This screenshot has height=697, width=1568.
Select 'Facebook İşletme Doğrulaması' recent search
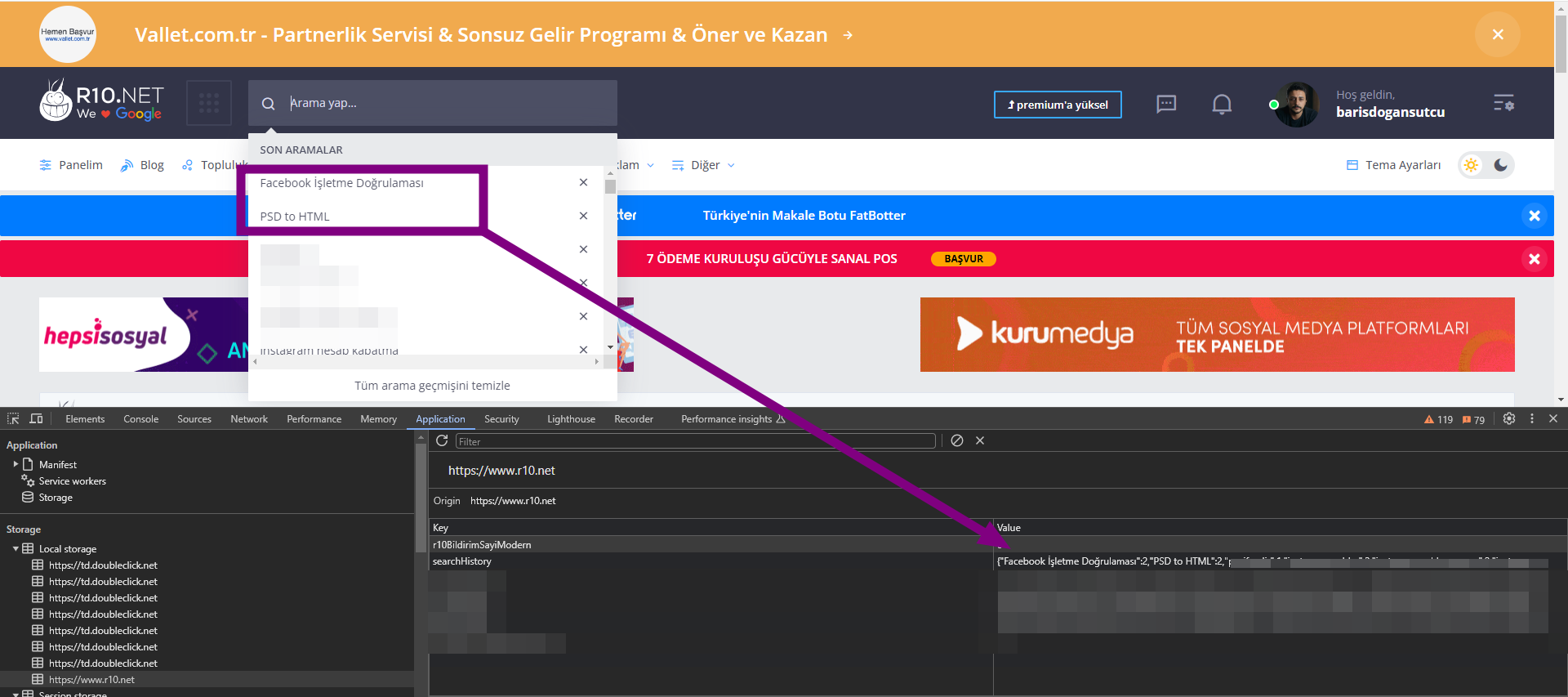[x=341, y=183]
